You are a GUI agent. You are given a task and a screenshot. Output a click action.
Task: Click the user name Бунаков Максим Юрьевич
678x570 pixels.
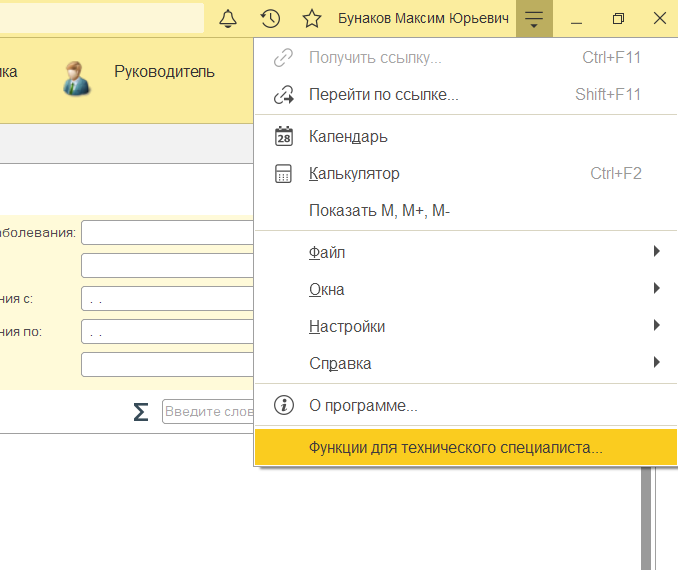pyautogui.click(x=424, y=19)
